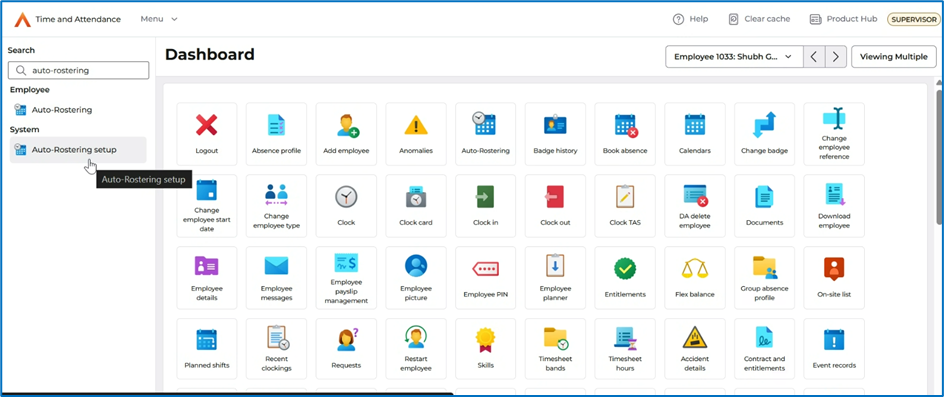Screen dimensions: 944x397
Task: Click Clear cache
Action: pos(759,19)
